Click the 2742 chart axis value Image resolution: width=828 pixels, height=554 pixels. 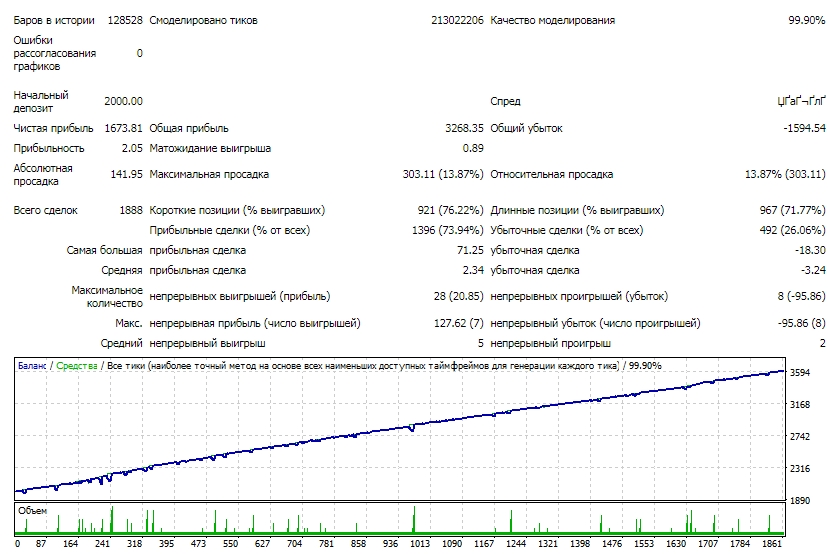[799, 436]
